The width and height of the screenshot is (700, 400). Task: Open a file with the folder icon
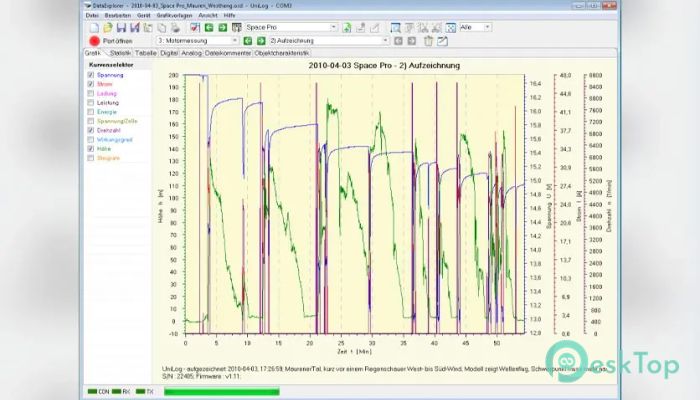pos(108,28)
